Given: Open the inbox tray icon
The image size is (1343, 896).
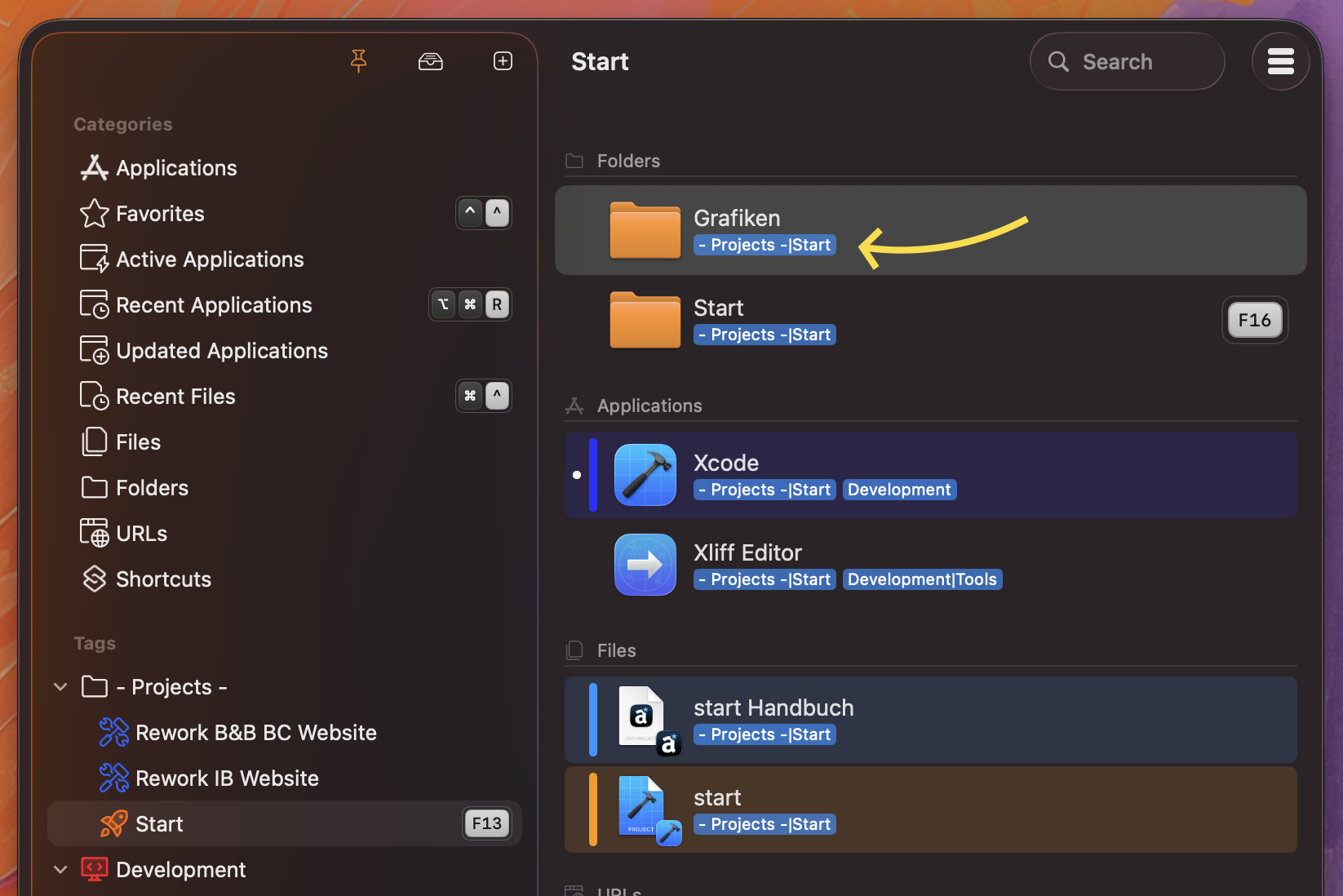Looking at the screenshot, I should [x=430, y=61].
